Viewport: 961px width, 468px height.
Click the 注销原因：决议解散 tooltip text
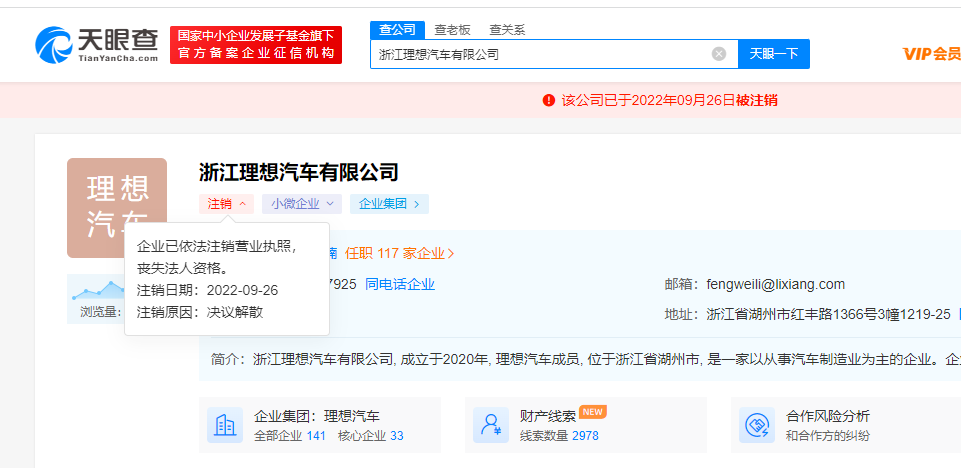tap(200, 312)
